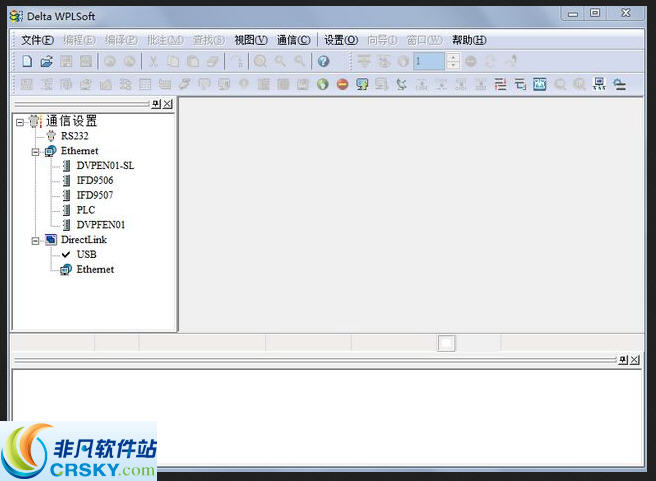Viewport: 656px width, 481px height.
Task: Select the Ethernet group above DVPEN01-SL
Action: coord(79,151)
